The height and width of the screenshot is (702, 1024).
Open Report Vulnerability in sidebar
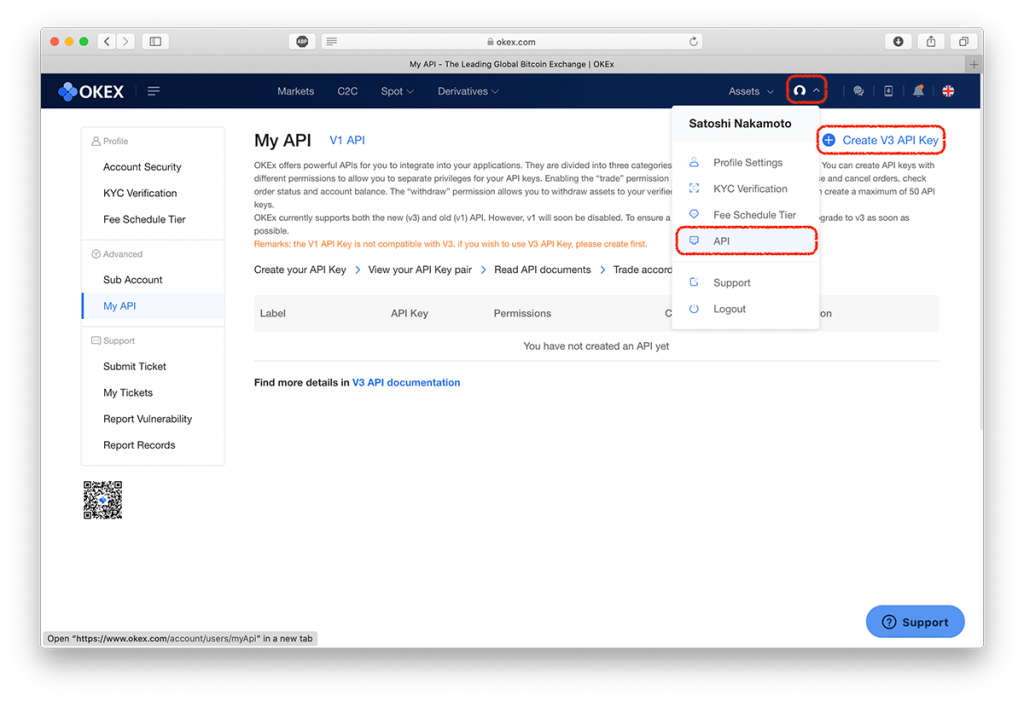pyautogui.click(x=148, y=419)
